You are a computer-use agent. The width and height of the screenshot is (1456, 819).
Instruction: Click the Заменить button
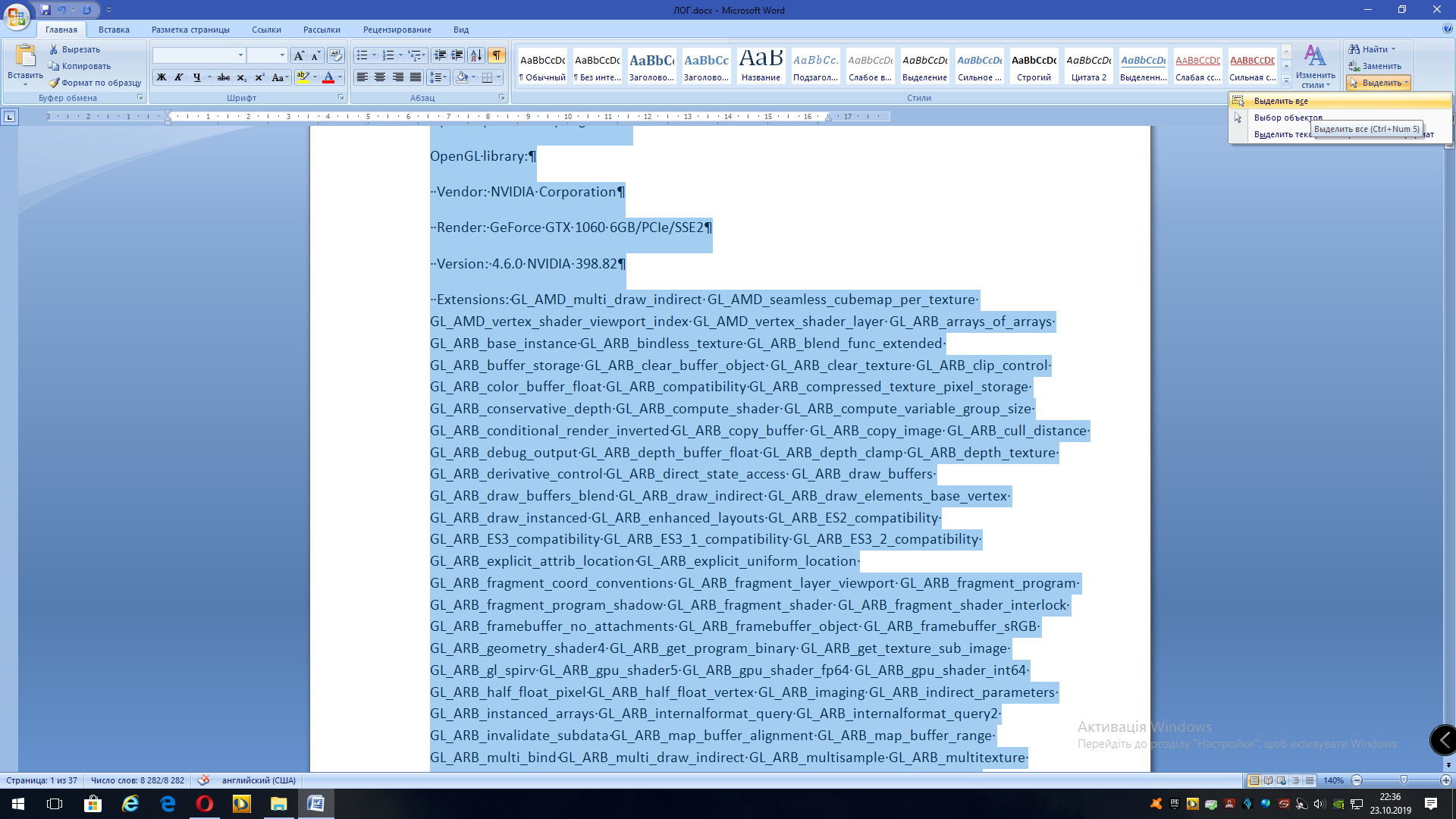pos(1375,66)
